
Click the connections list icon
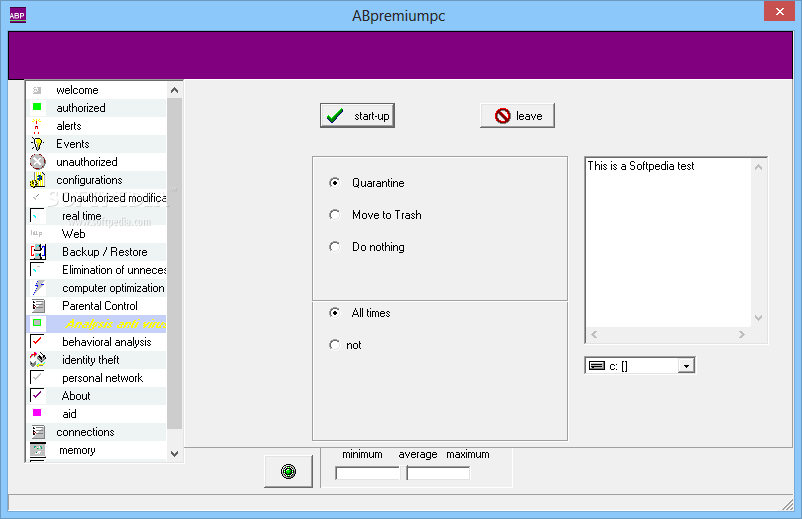coord(38,432)
